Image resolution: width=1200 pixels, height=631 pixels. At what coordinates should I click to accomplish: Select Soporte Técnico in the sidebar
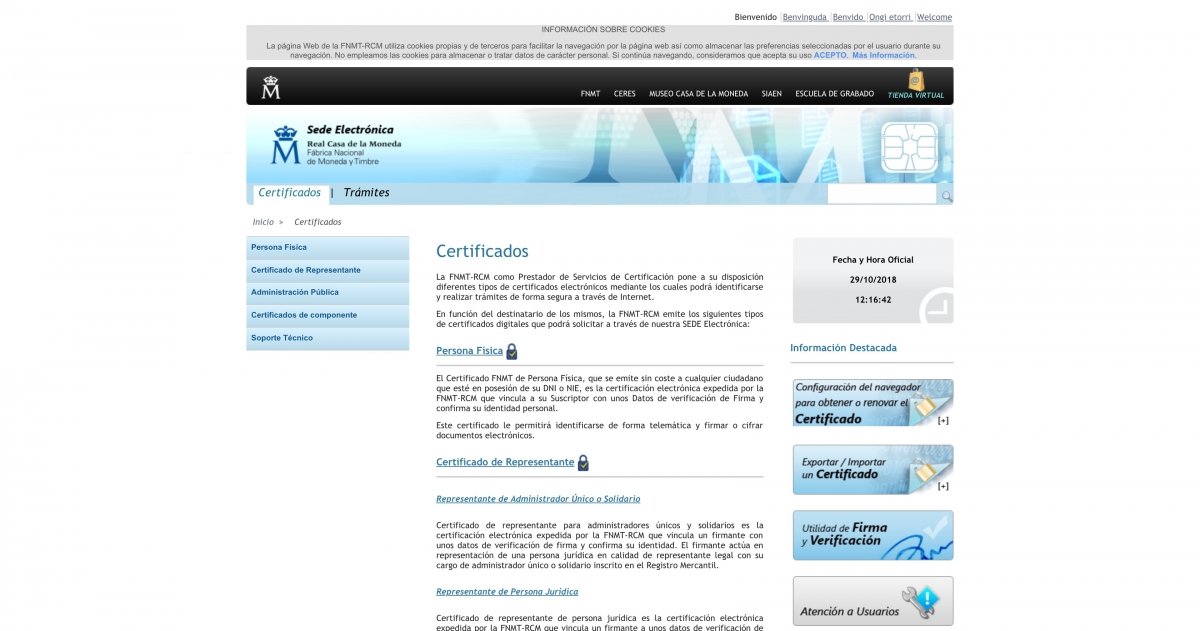[328, 338]
